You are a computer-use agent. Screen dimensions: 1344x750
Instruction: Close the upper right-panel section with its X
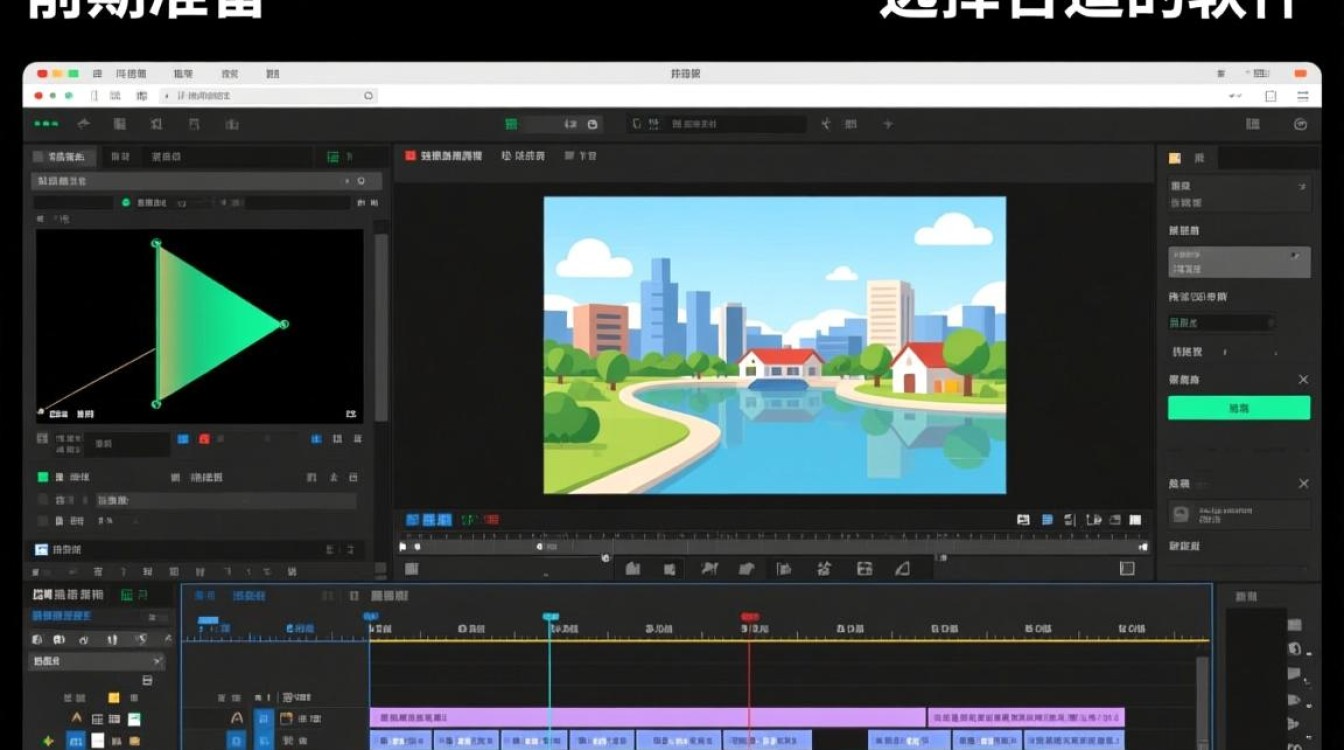[x=1303, y=380]
